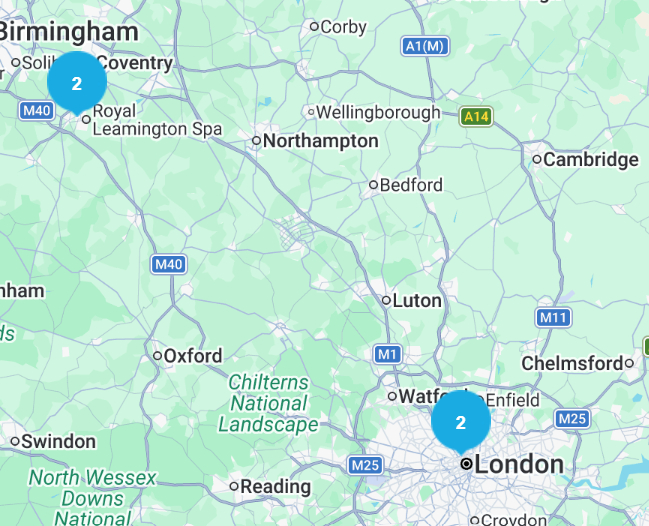Image resolution: width=649 pixels, height=526 pixels.
Task: Click the Wellingborough town label
Action: (x=378, y=113)
